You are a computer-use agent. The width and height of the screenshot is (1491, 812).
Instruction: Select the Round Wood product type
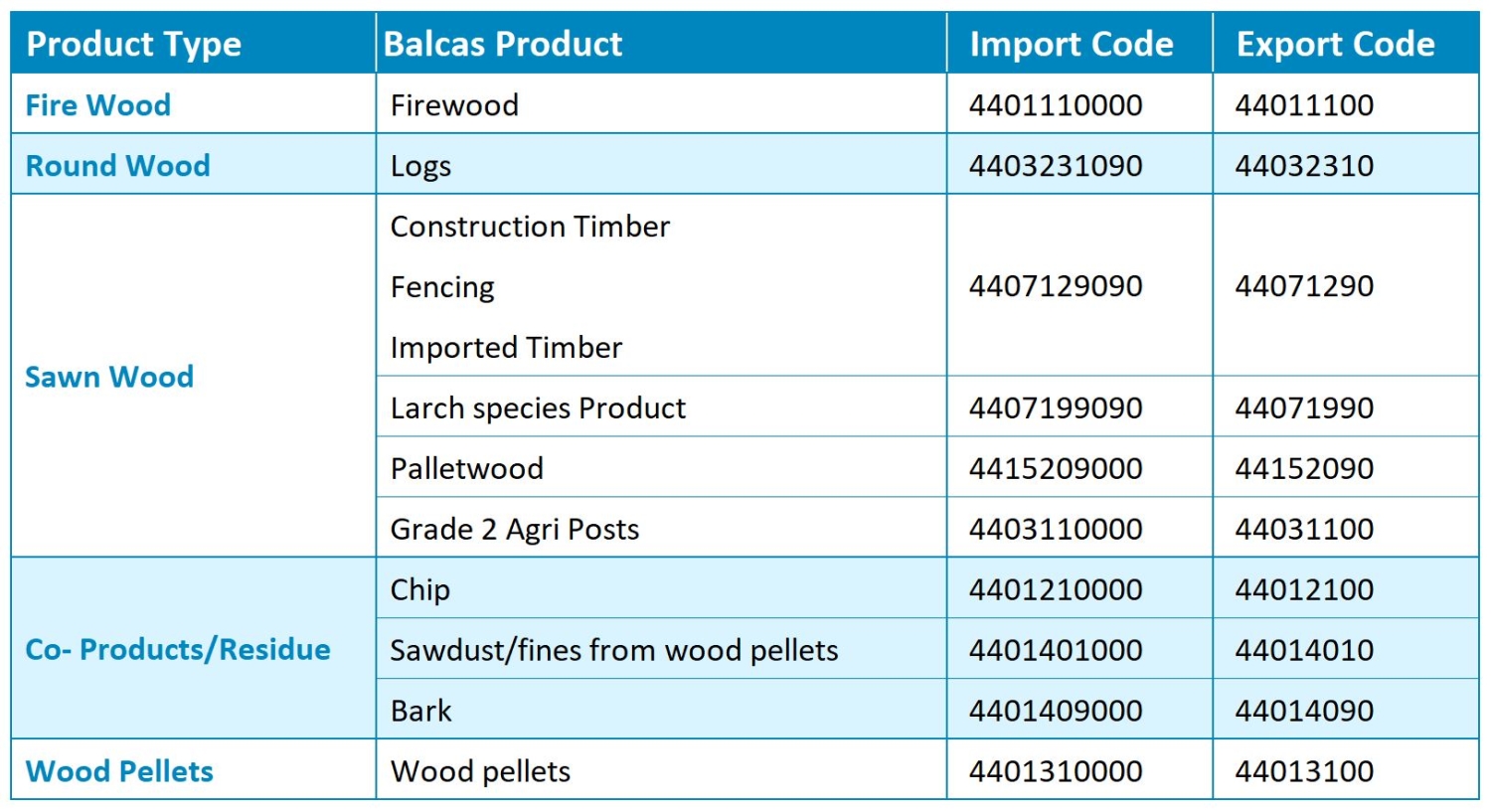117,166
